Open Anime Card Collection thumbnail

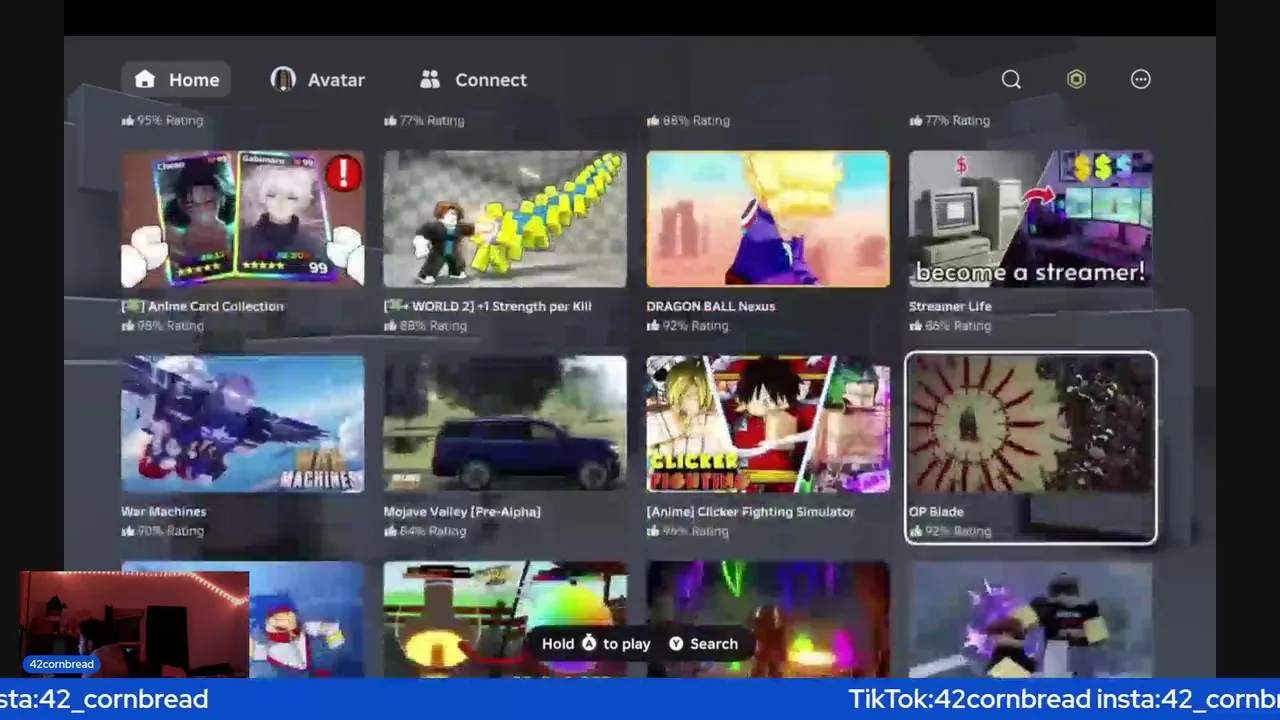pyautogui.click(x=243, y=219)
